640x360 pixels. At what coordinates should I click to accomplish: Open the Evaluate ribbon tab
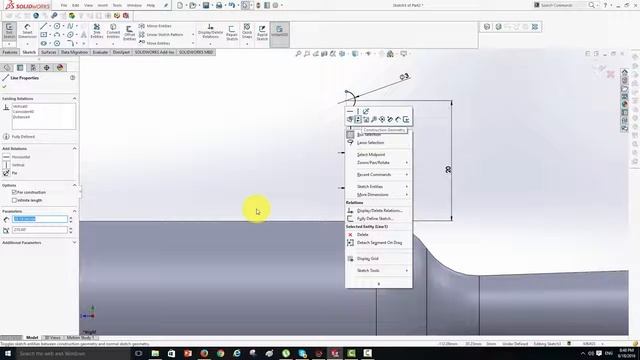(100, 52)
